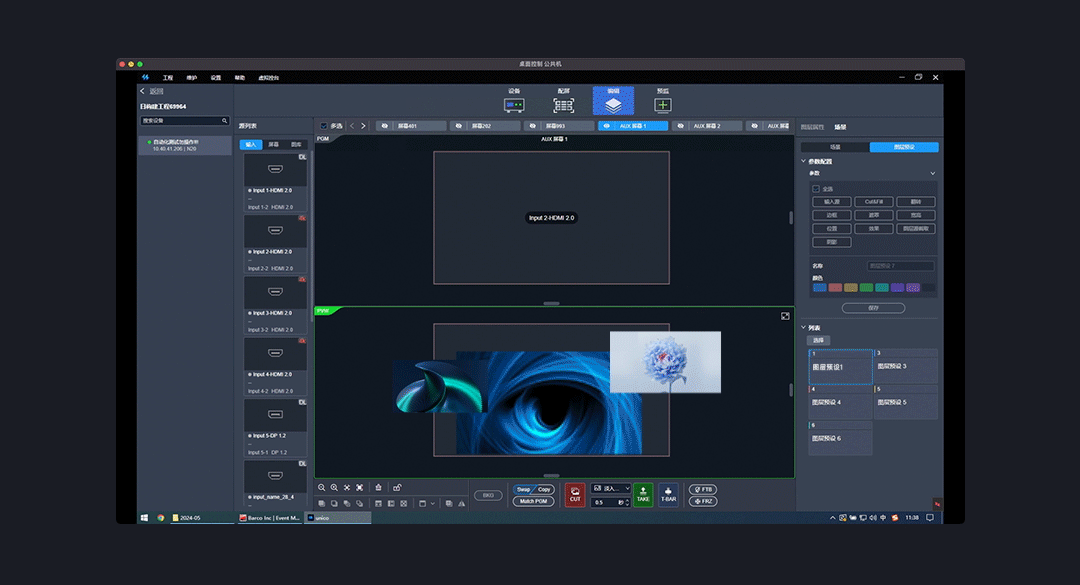
Task: Click the blue app logo in menu bar
Action: pos(145,77)
